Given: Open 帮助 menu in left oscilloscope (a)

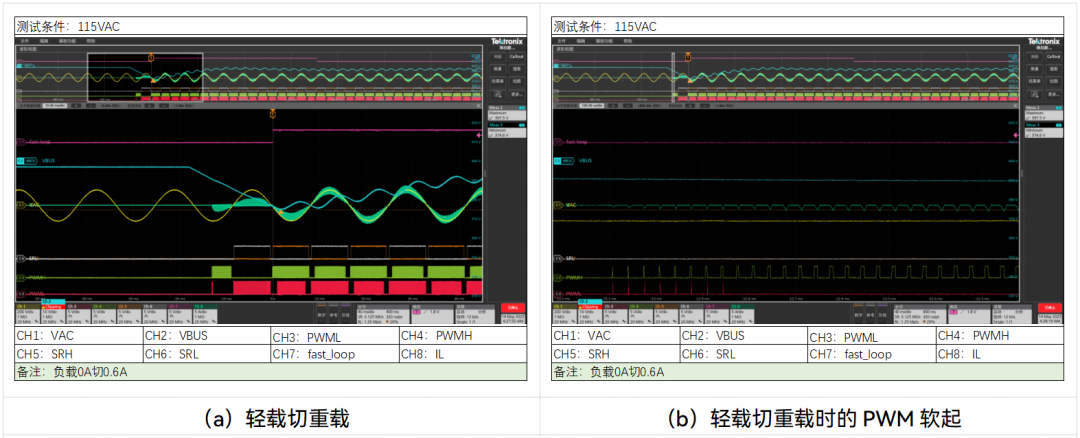Looking at the screenshot, I should tap(91, 41).
